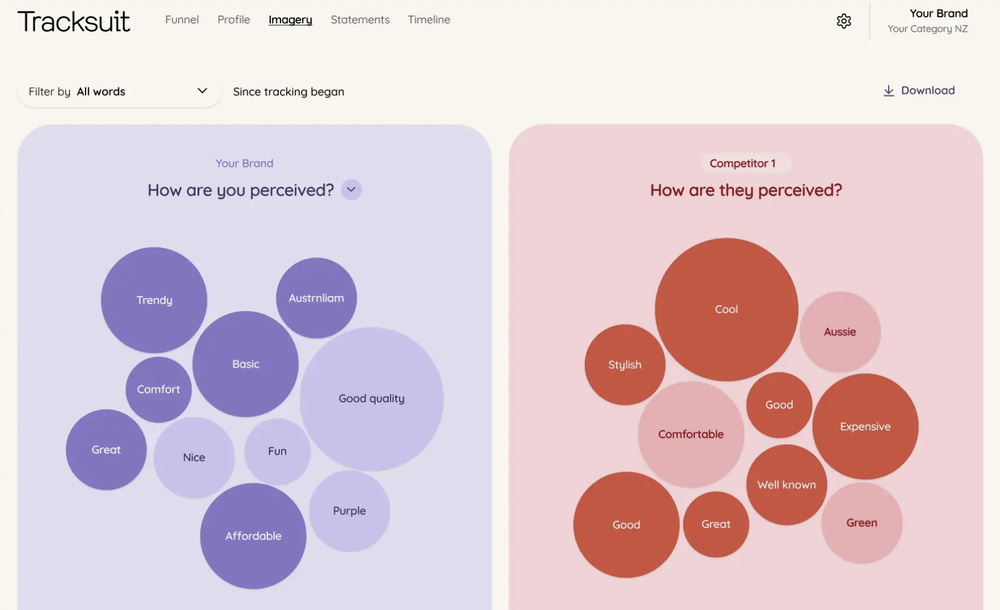Select the Cool bubble in competitor chart
Image resolution: width=1000 pixels, height=610 pixels.
pyautogui.click(x=726, y=310)
